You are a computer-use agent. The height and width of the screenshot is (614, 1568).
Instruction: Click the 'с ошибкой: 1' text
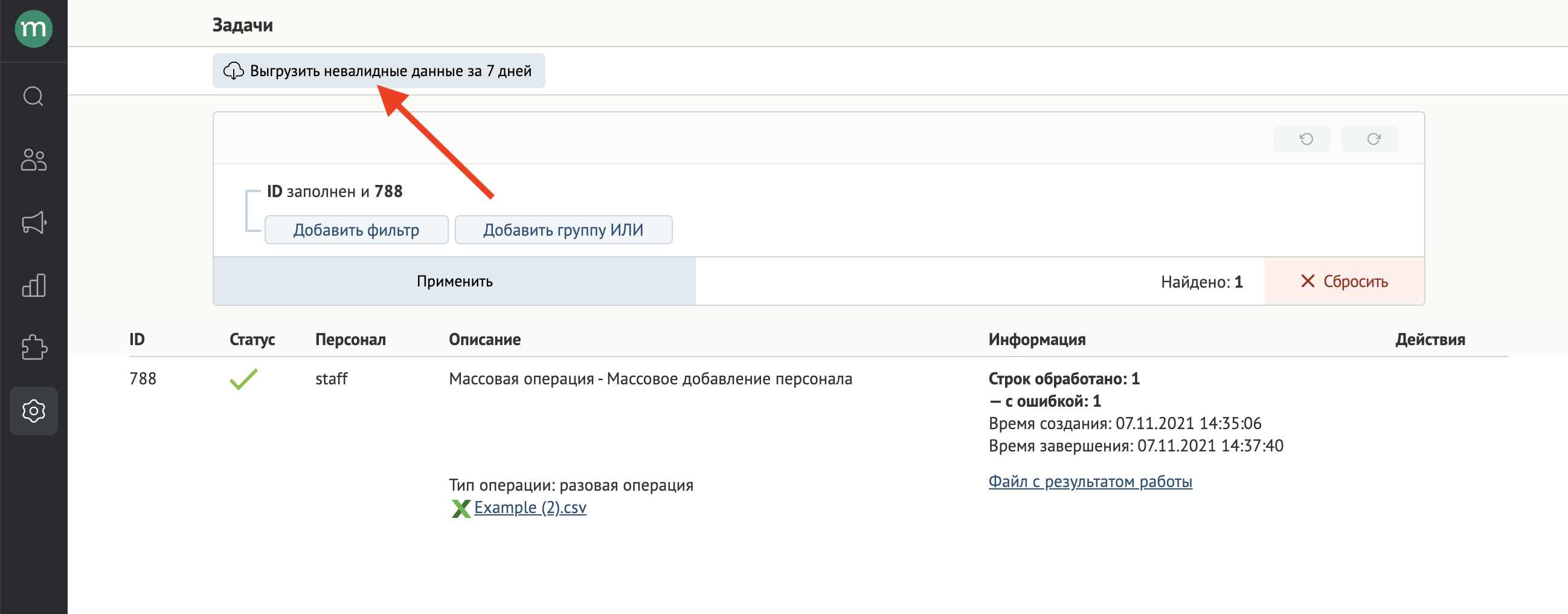(x=1053, y=401)
